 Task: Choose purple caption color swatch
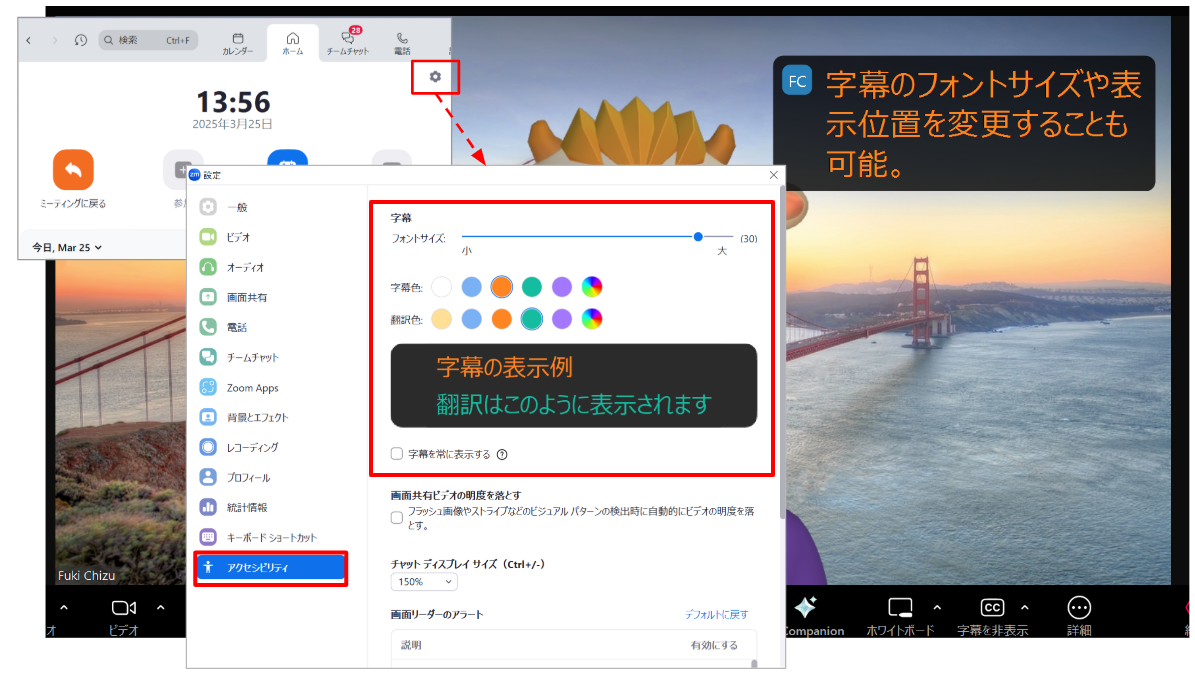(562, 287)
